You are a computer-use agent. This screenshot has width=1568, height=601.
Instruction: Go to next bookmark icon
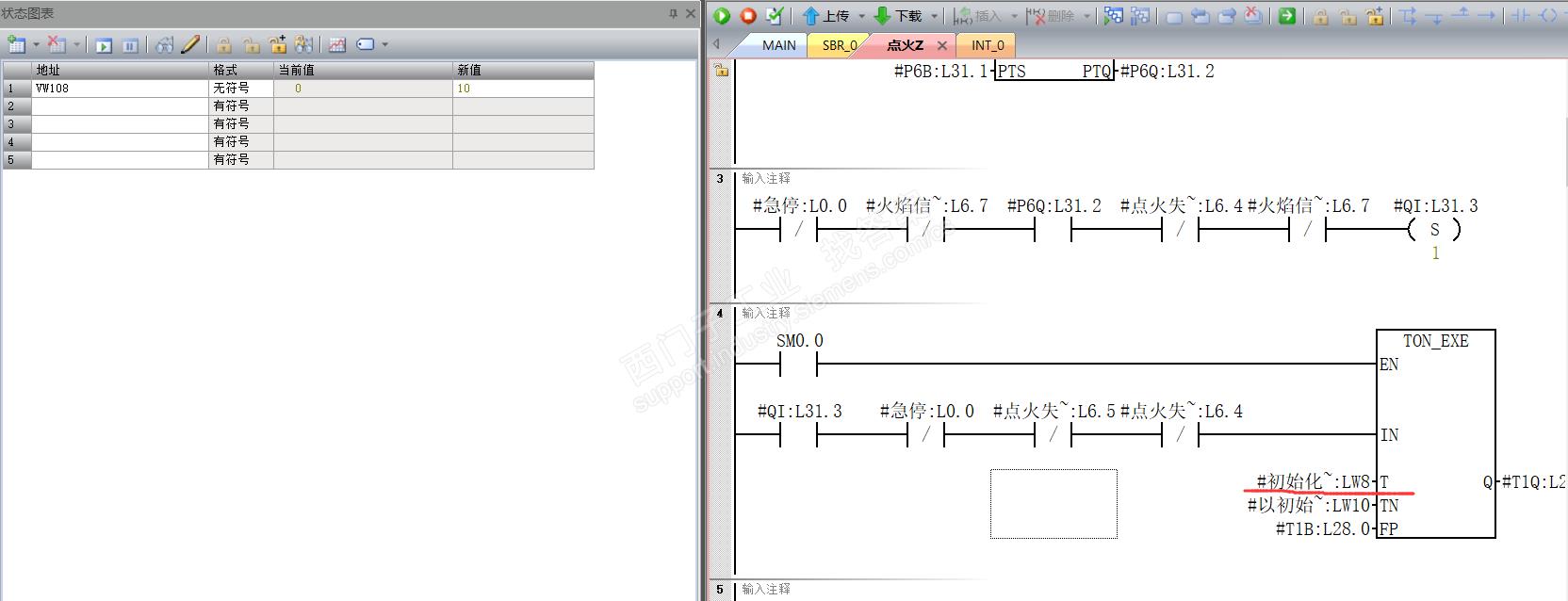pos(1227,16)
